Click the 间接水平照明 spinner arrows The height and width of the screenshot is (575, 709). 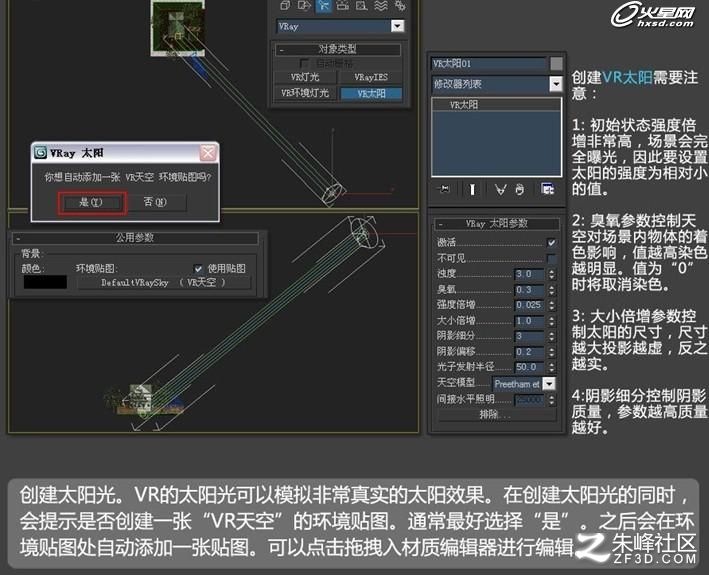(552, 400)
